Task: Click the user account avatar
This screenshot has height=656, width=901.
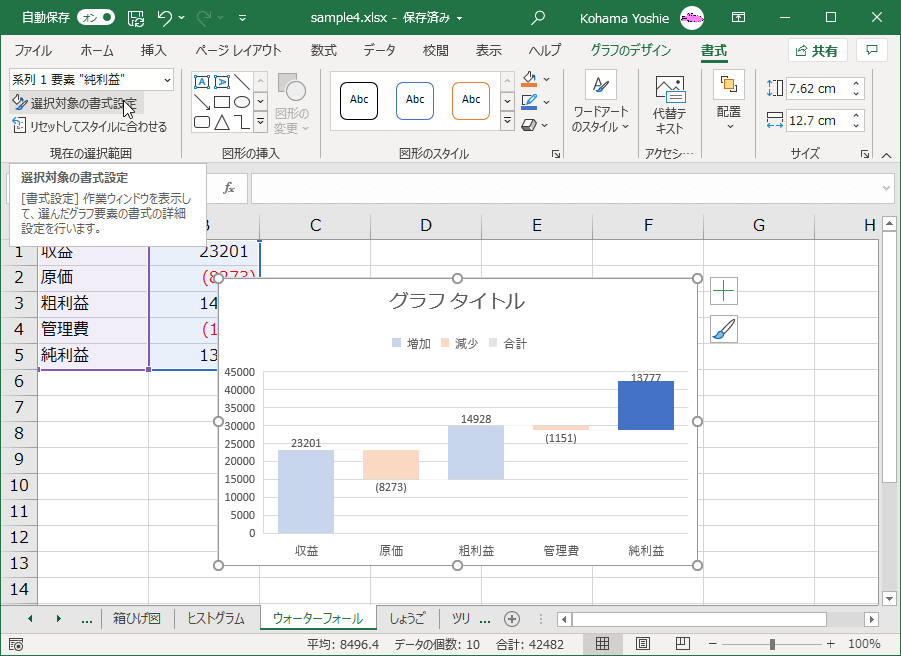Action: click(x=692, y=18)
